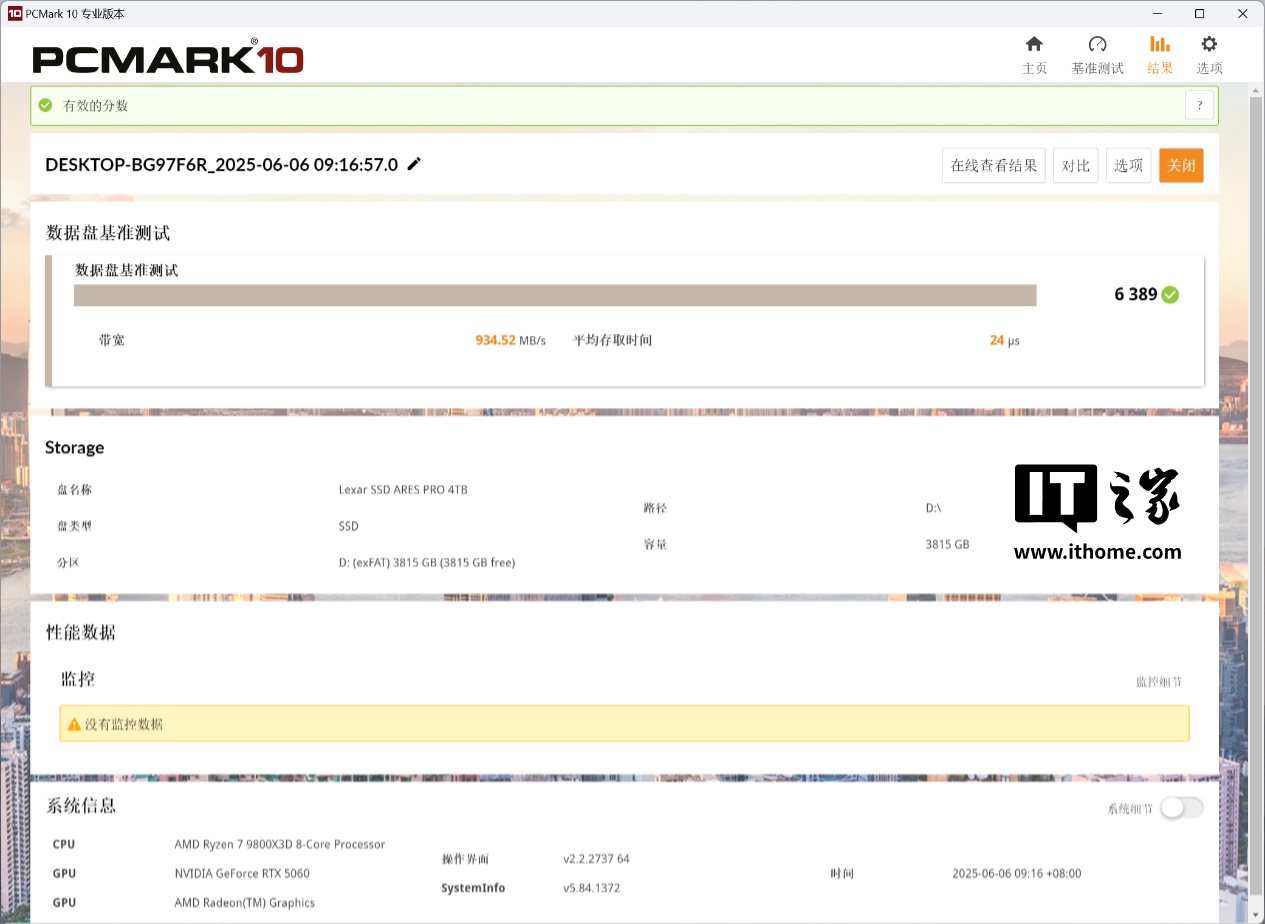
Task: Click View results online (在线查看结果) button
Action: tap(993, 166)
